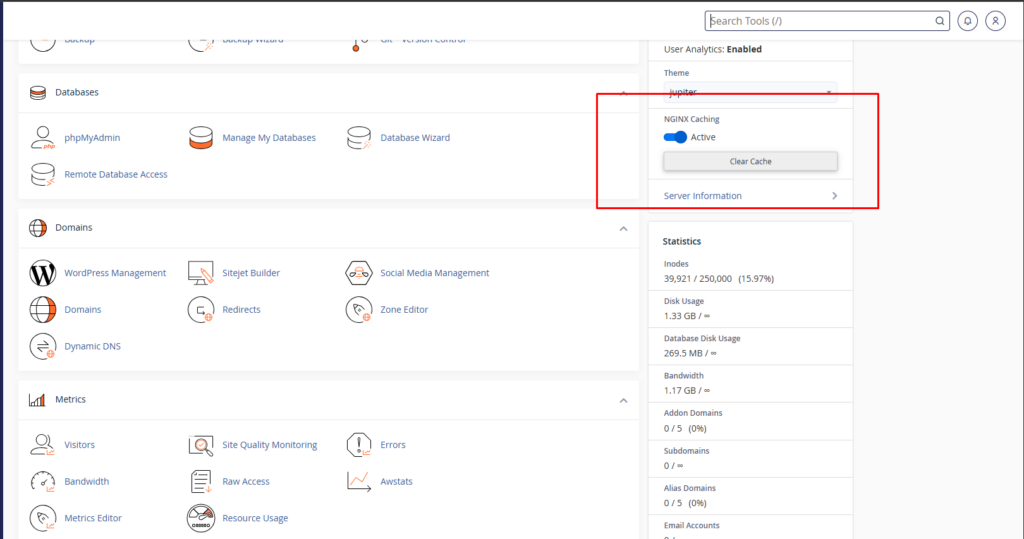
Task: Open the Resource Usage link
Action: (255, 518)
